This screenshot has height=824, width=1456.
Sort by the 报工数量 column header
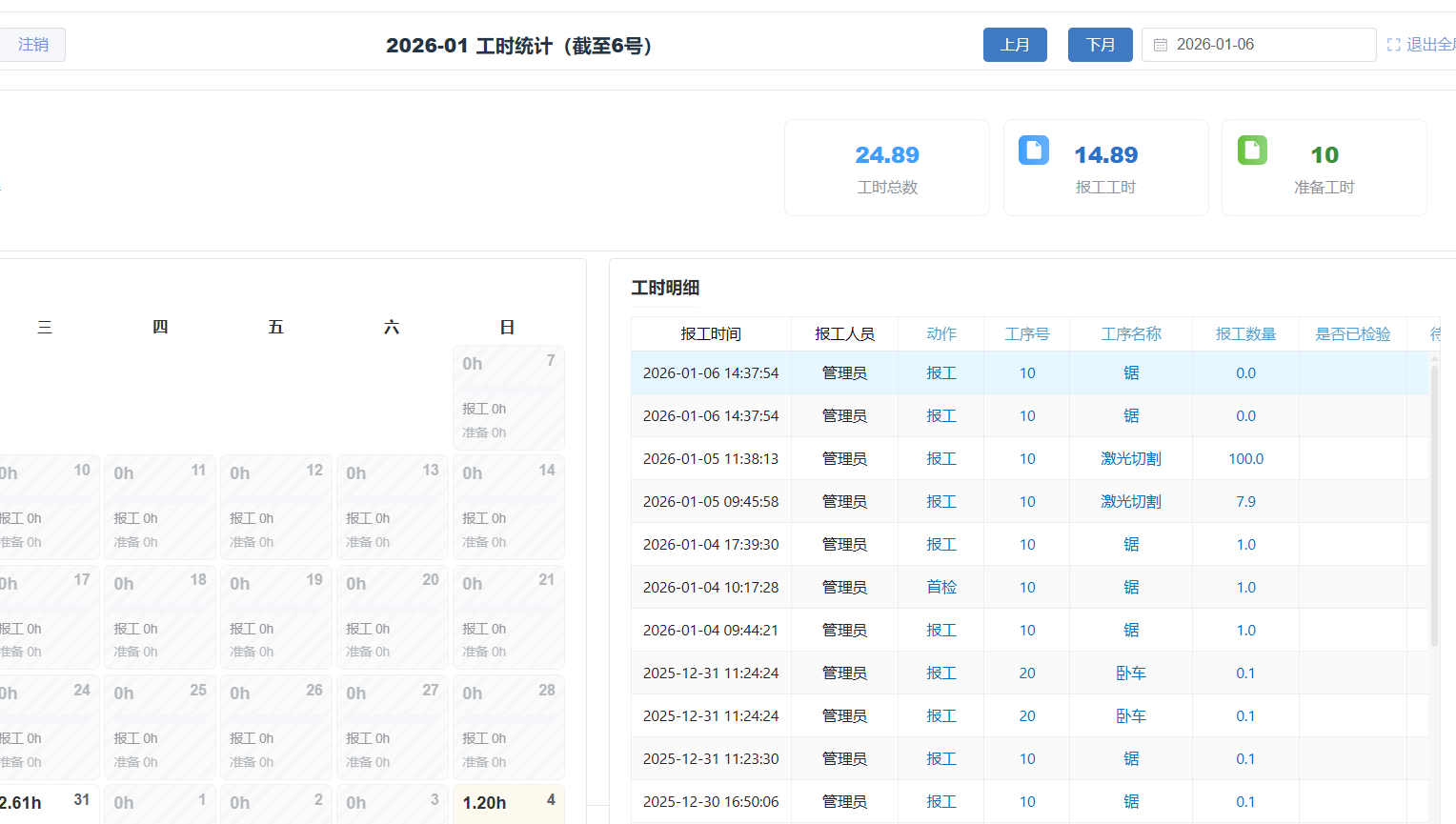coord(1244,334)
